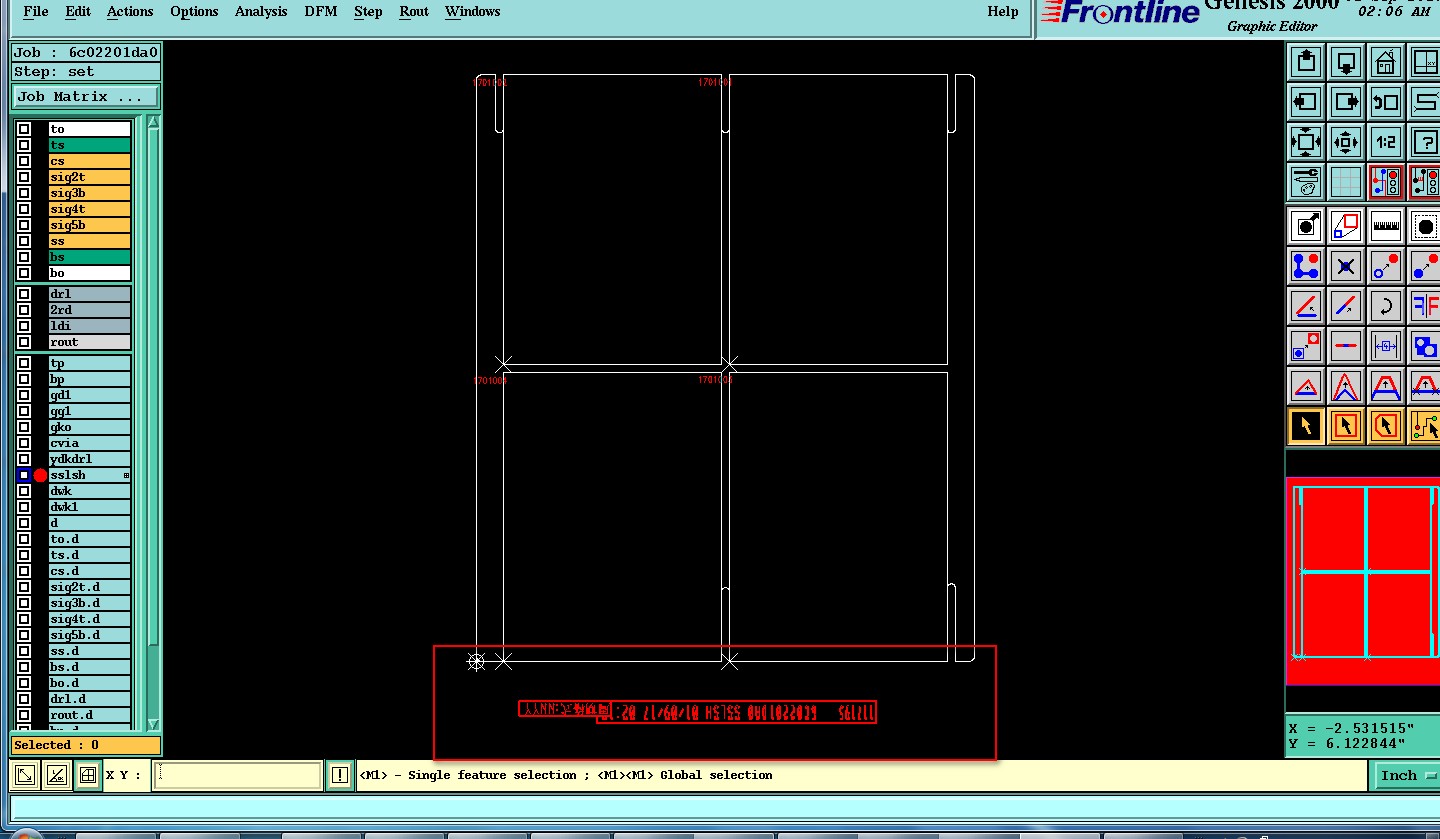Uncheck the 'sslsh' layer checkbox

point(24,475)
